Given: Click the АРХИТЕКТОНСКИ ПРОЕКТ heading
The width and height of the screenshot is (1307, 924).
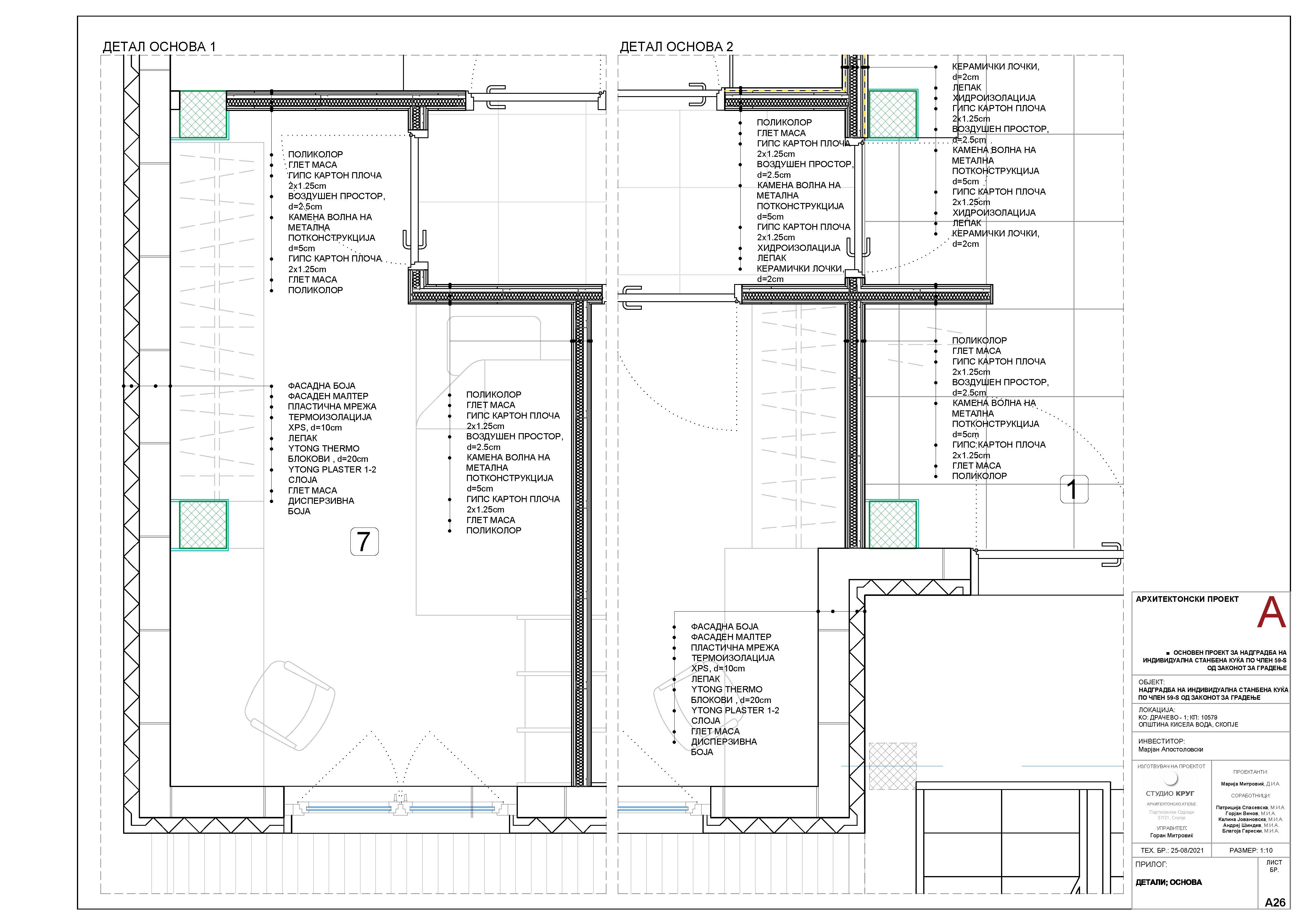Looking at the screenshot, I should [1187, 599].
